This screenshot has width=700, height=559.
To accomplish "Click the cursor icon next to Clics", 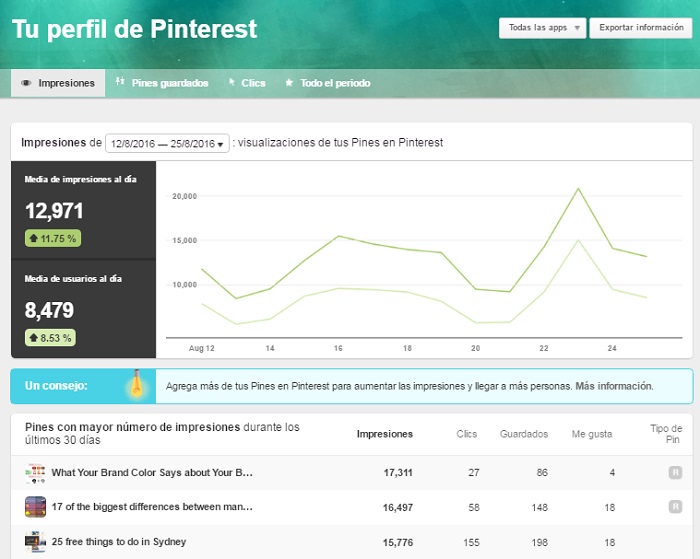I will (x=232, y=83).
